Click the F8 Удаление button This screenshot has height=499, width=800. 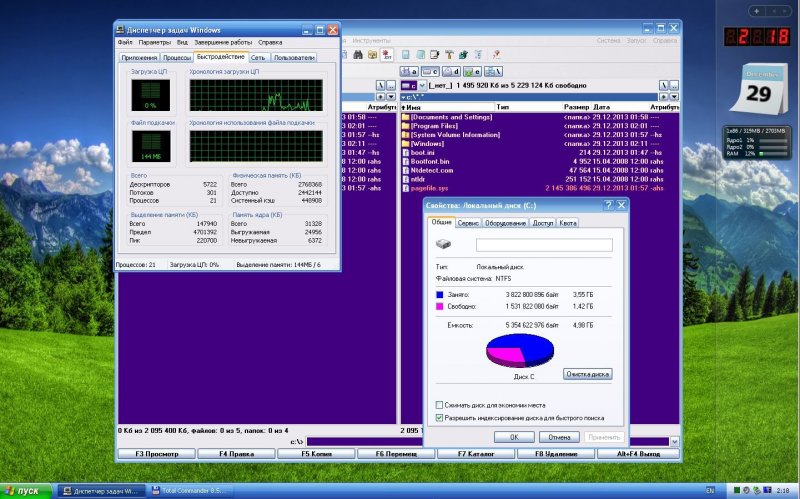tap(556, 454)
